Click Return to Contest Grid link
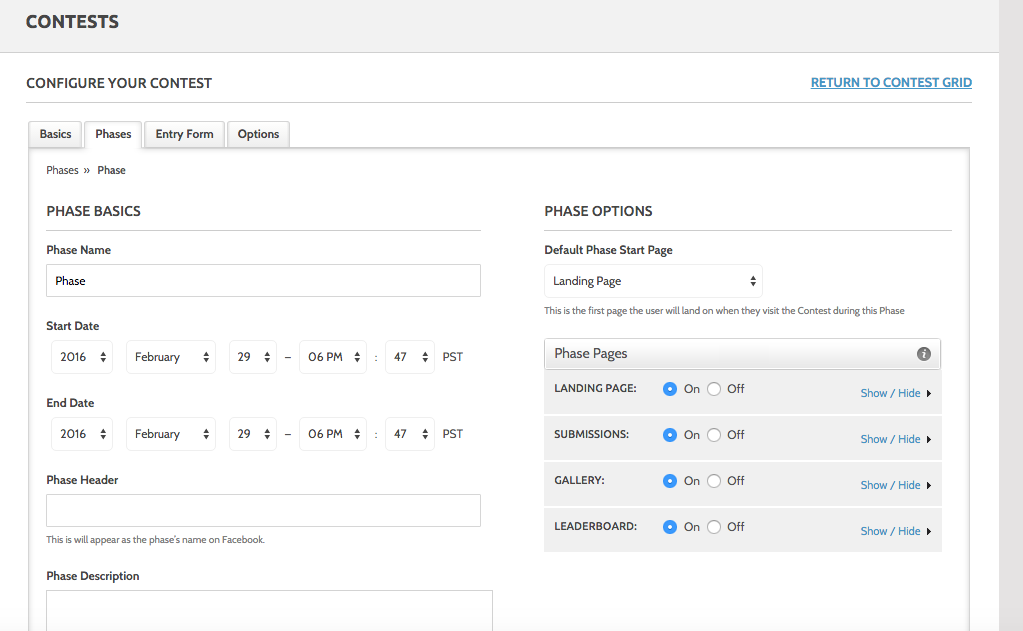 (891, 83)
